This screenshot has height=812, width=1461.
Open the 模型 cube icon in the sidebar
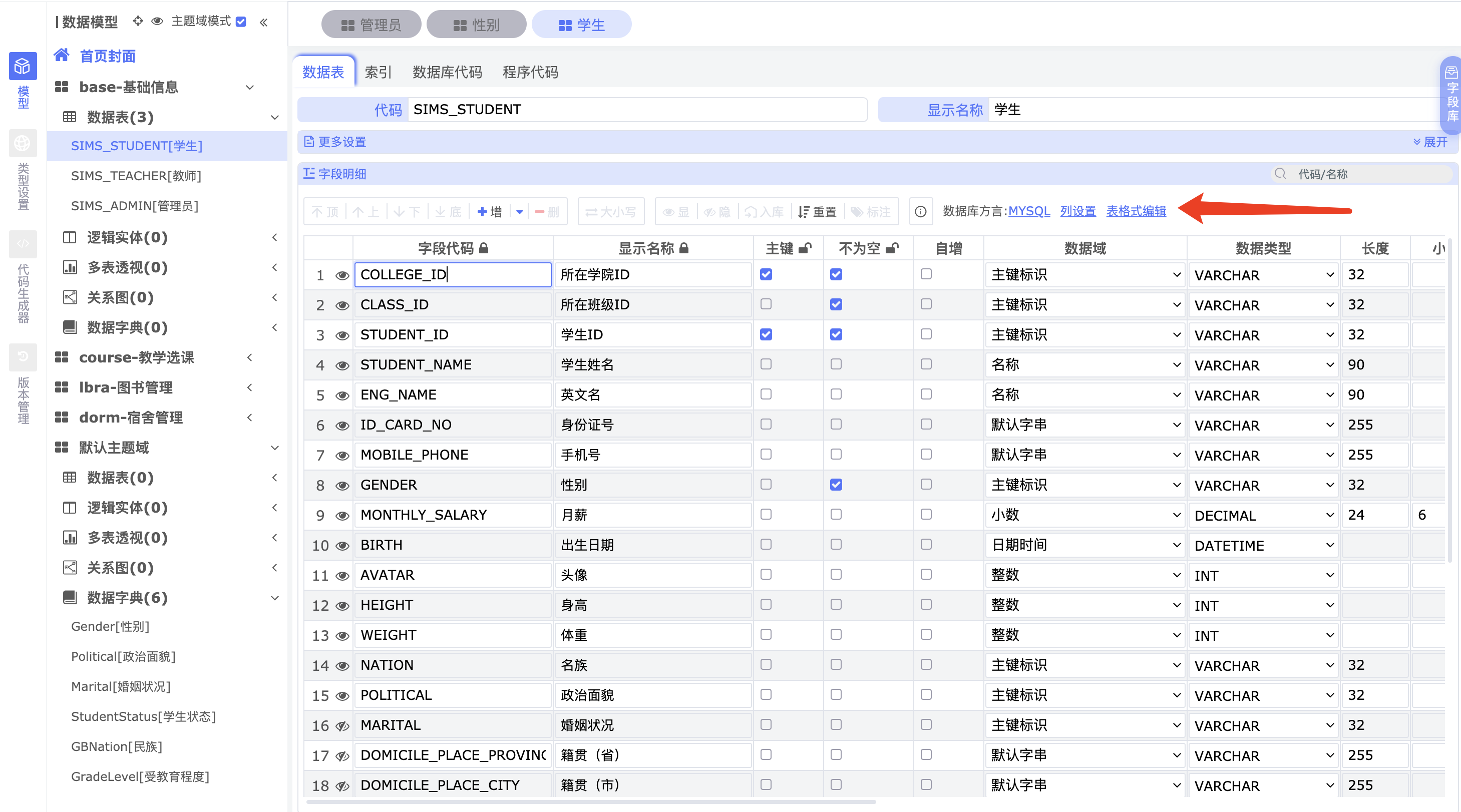(23, 67)
